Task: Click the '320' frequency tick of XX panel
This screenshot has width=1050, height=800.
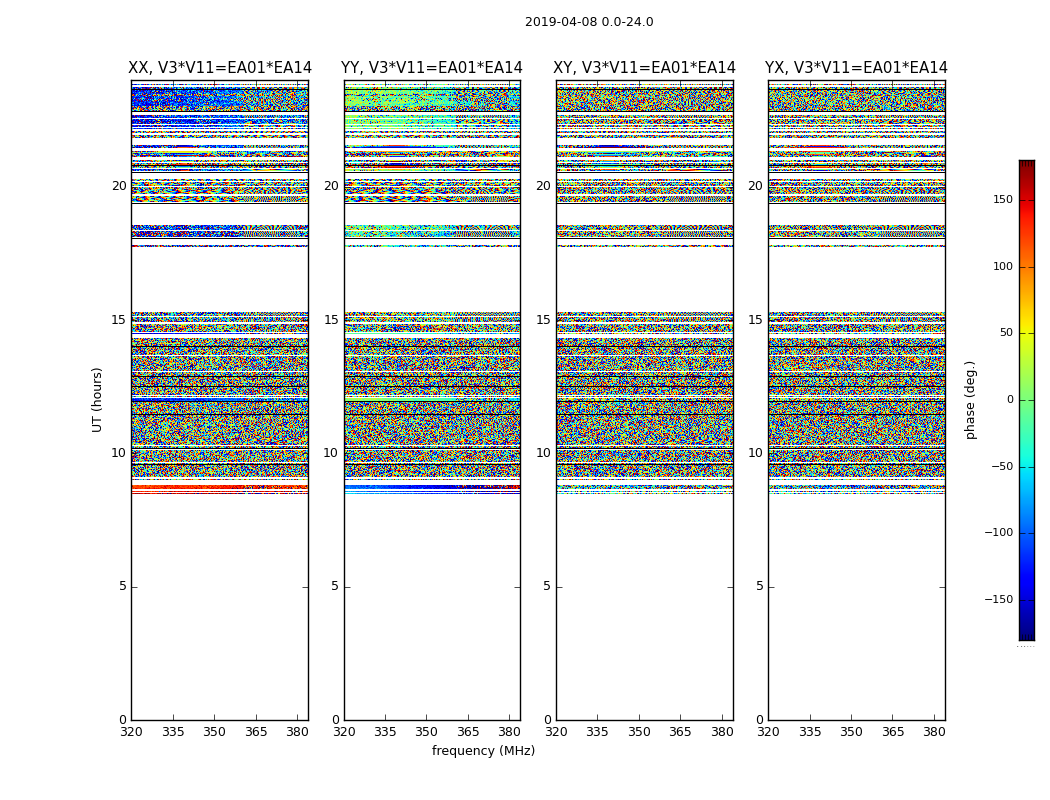Action: click(131, 732)
